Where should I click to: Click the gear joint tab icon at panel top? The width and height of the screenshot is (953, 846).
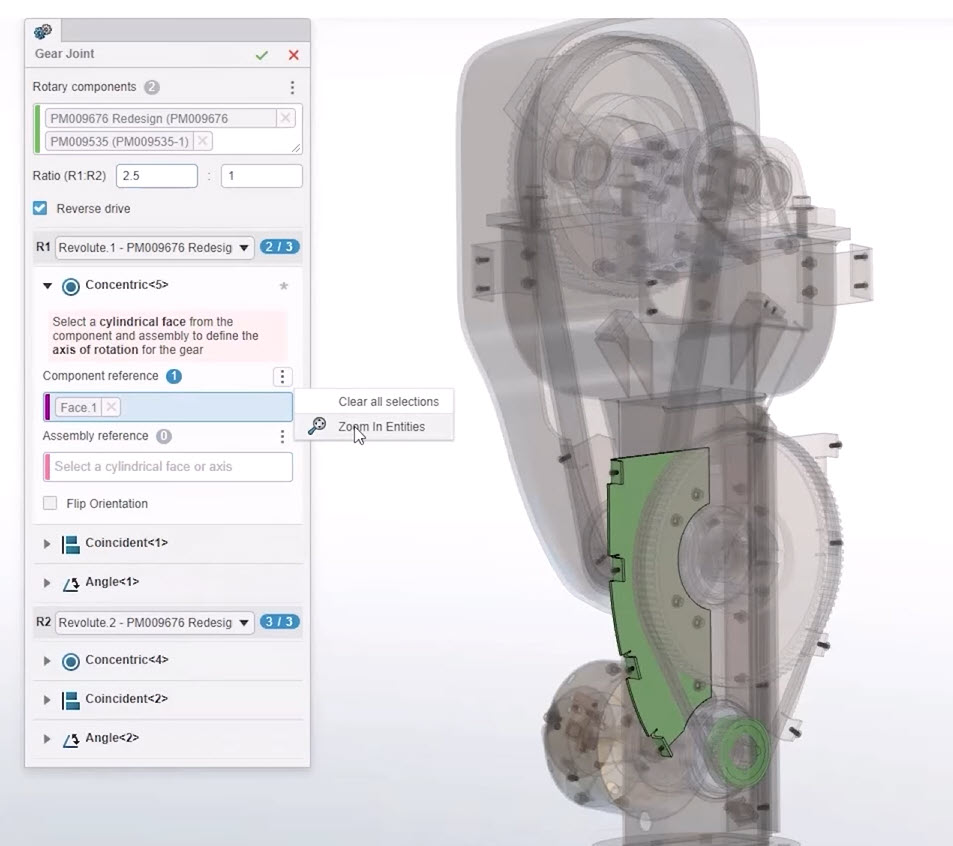coord(43,31)
